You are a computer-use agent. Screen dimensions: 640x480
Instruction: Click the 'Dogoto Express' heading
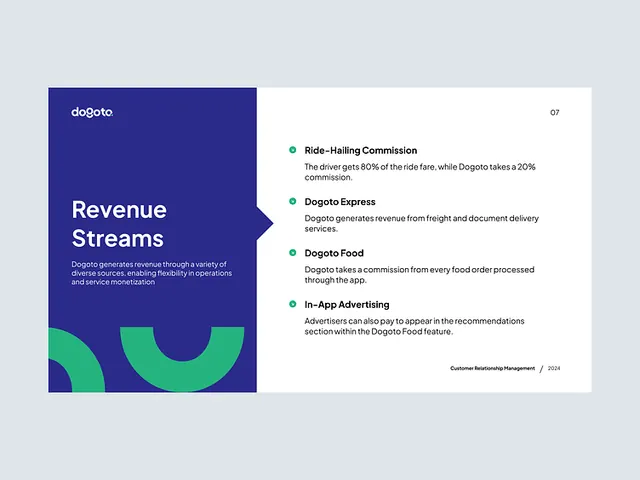(x=340, y=202)
